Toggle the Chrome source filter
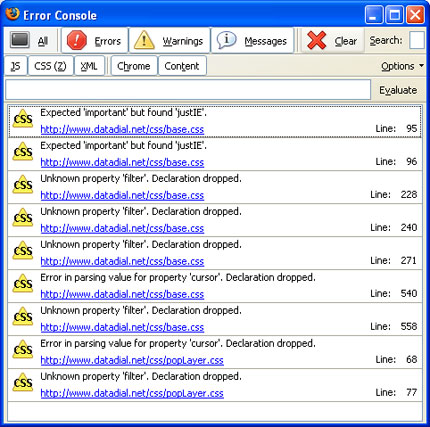This screenshot has width=430, height=427. [x=134, y=66]
